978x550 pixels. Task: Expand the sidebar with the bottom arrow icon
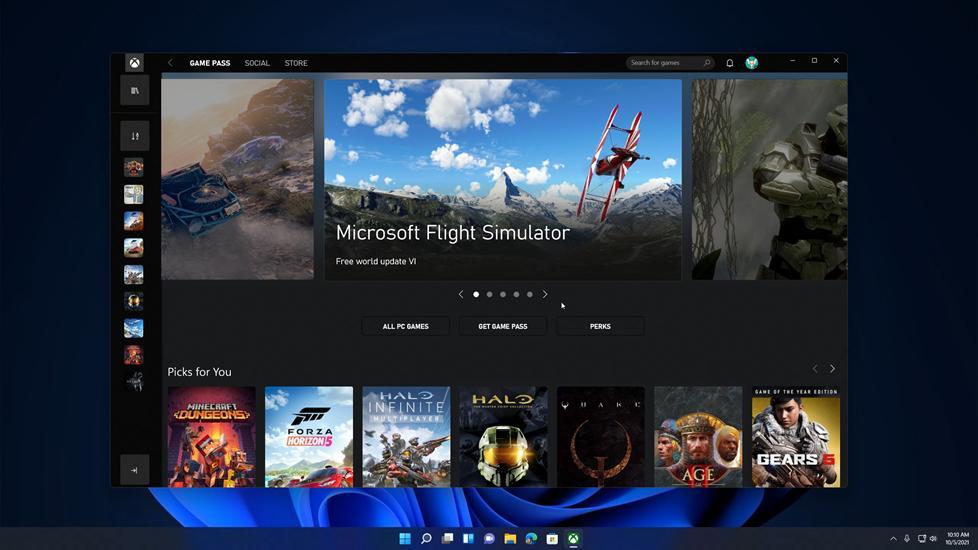(134, 470)
